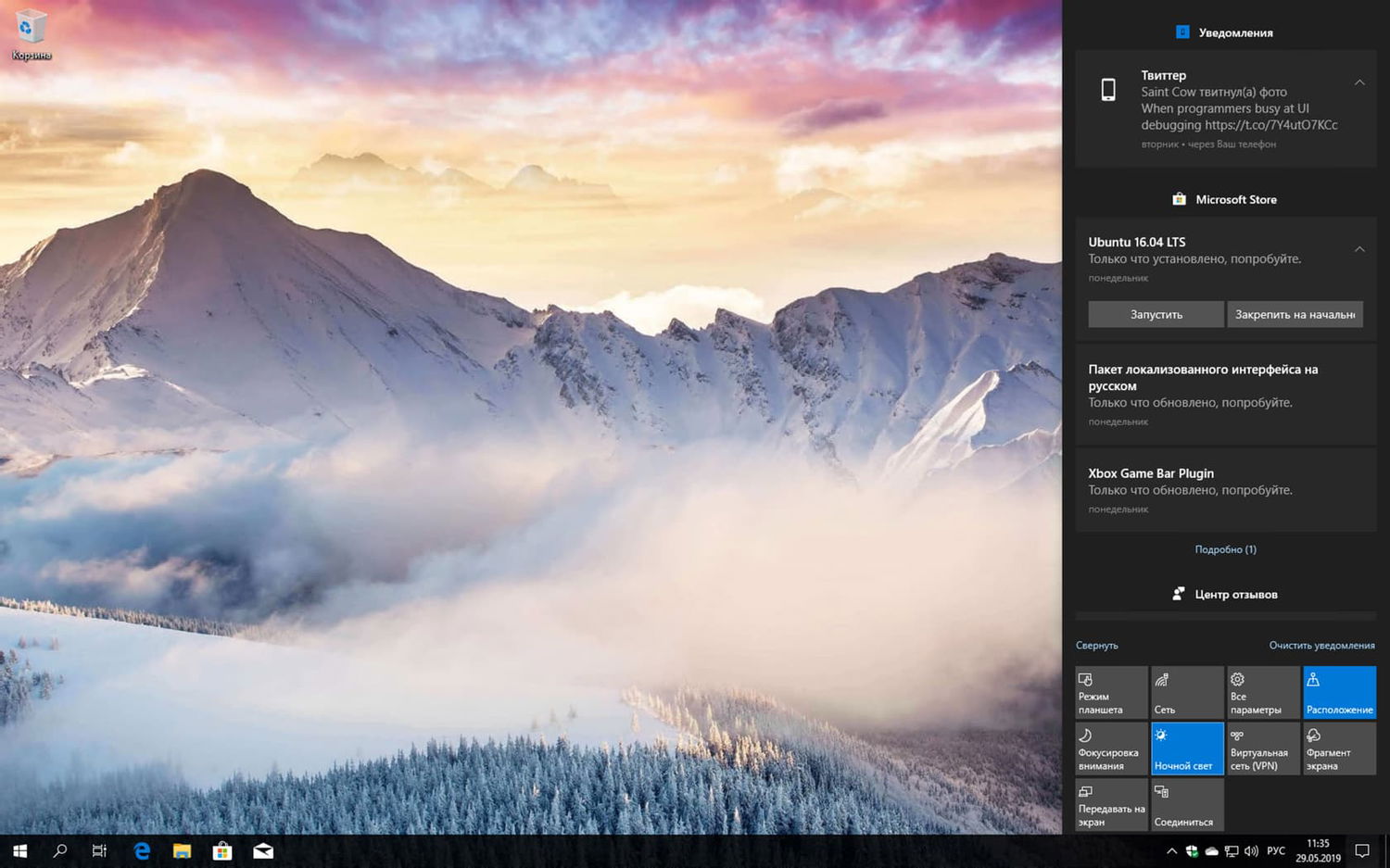Screen dimensions: 1390x868
Task: Toggle the Режим планшета quick action tile
Action: pos(1111,692)
